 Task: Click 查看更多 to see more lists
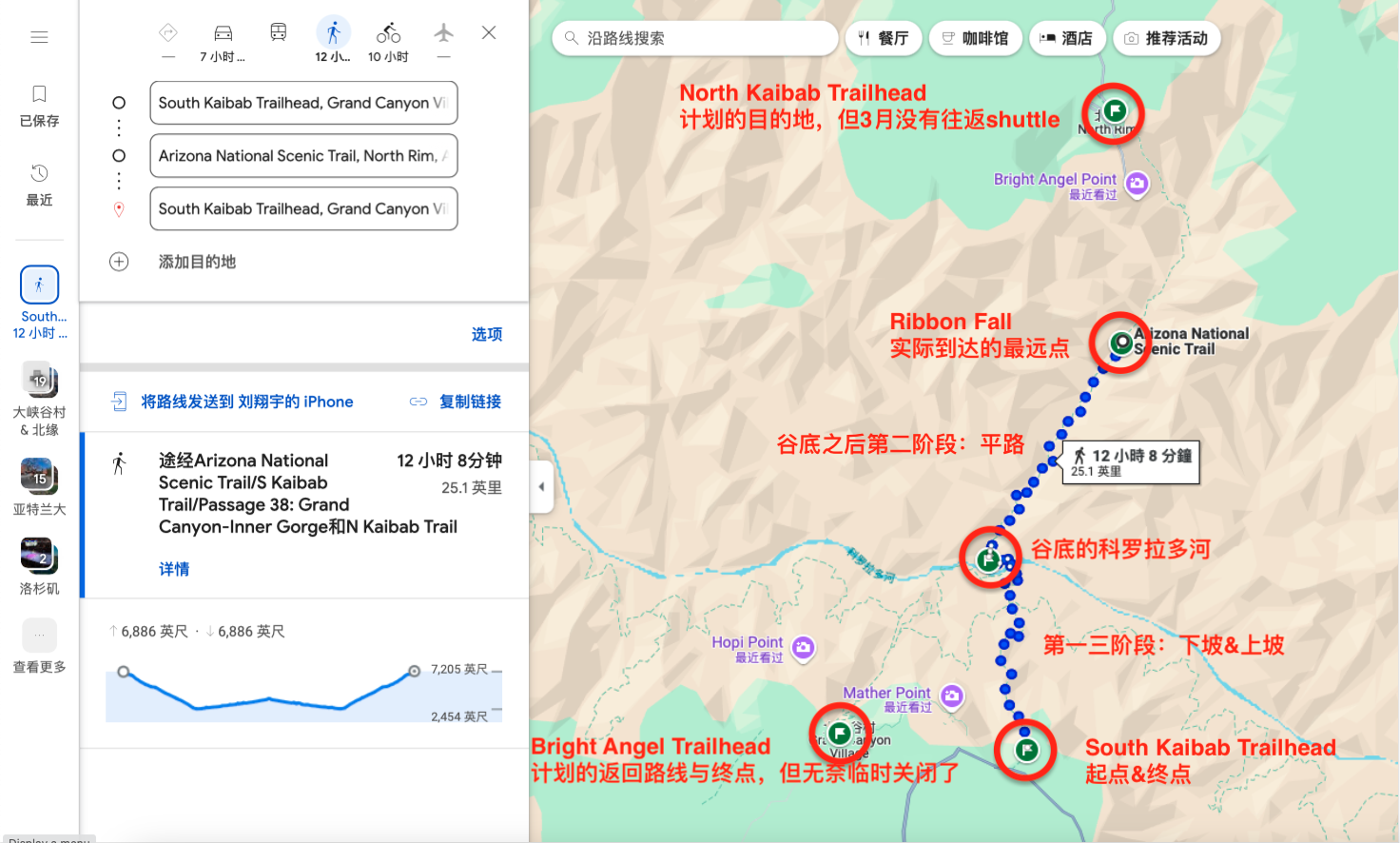click(x=39, y=647)
